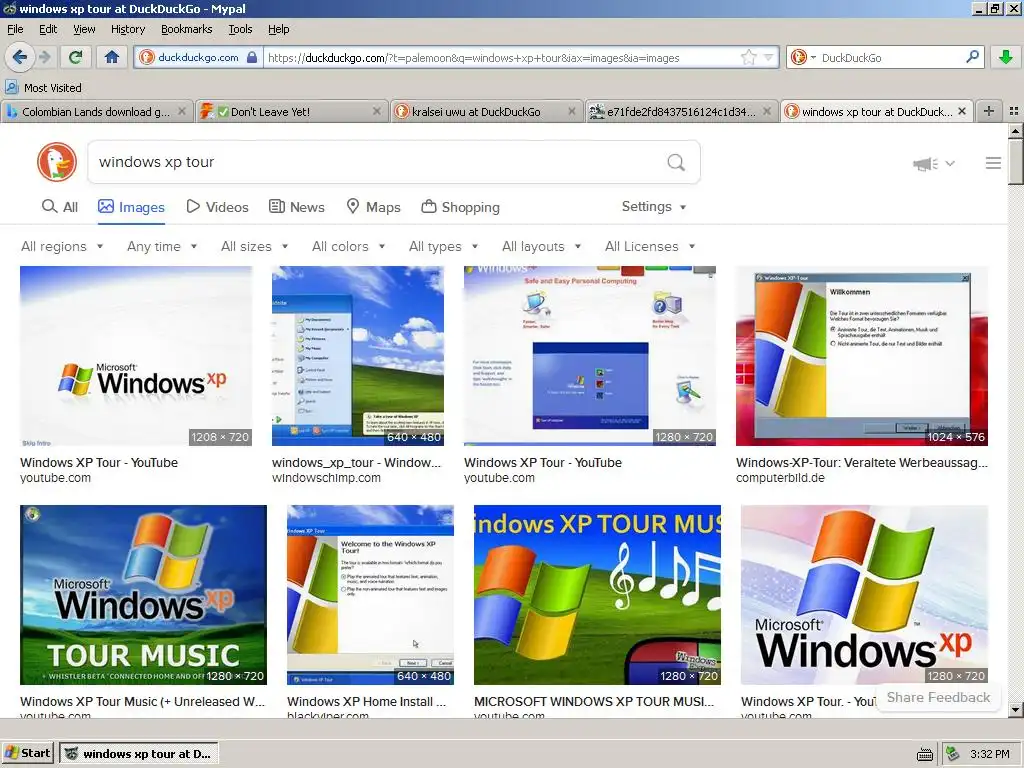Close the kralsei uwu tab
The image size is (1024, 768).
pyautogui.click(x=571, y=112)
